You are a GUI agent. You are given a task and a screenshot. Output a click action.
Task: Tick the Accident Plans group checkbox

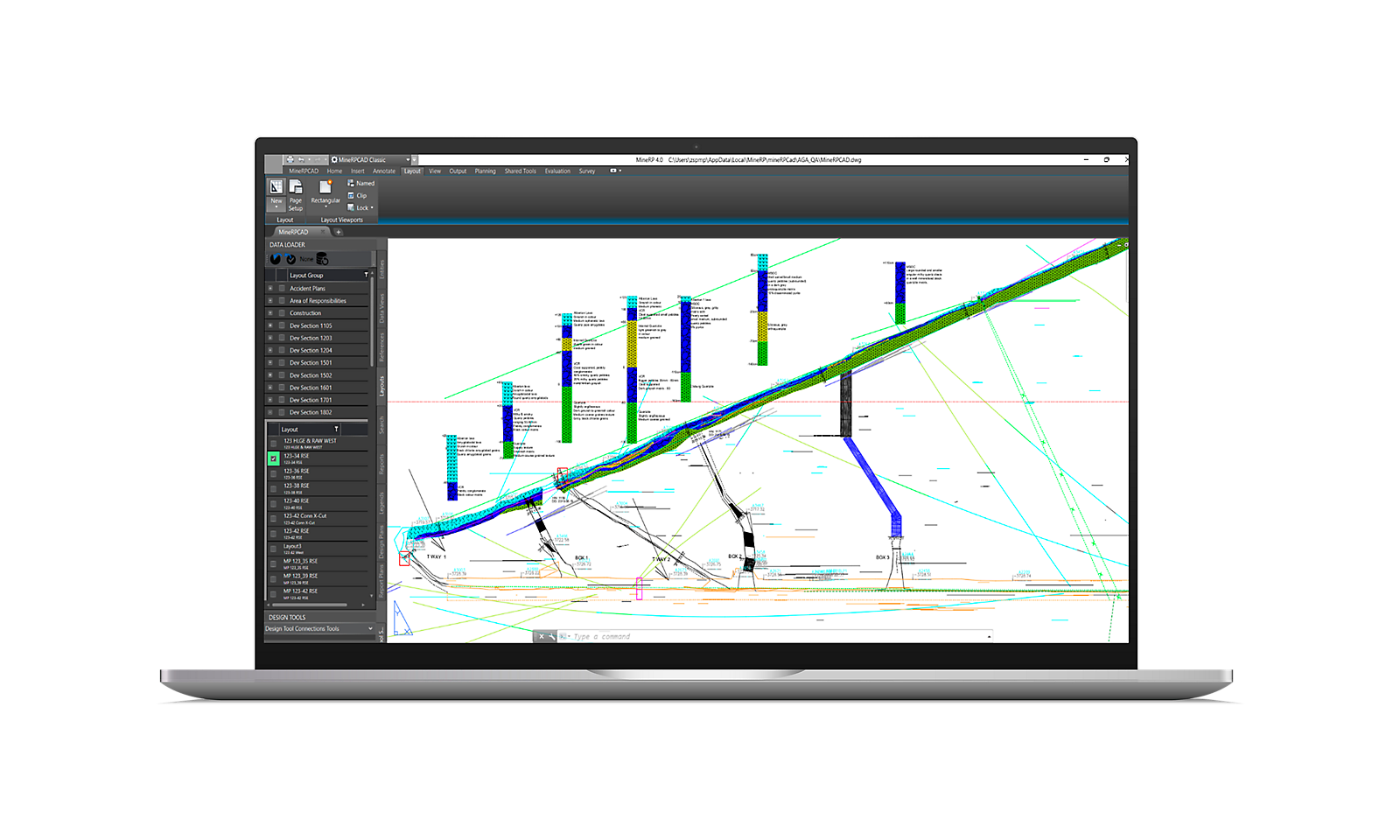click(282, 288)
